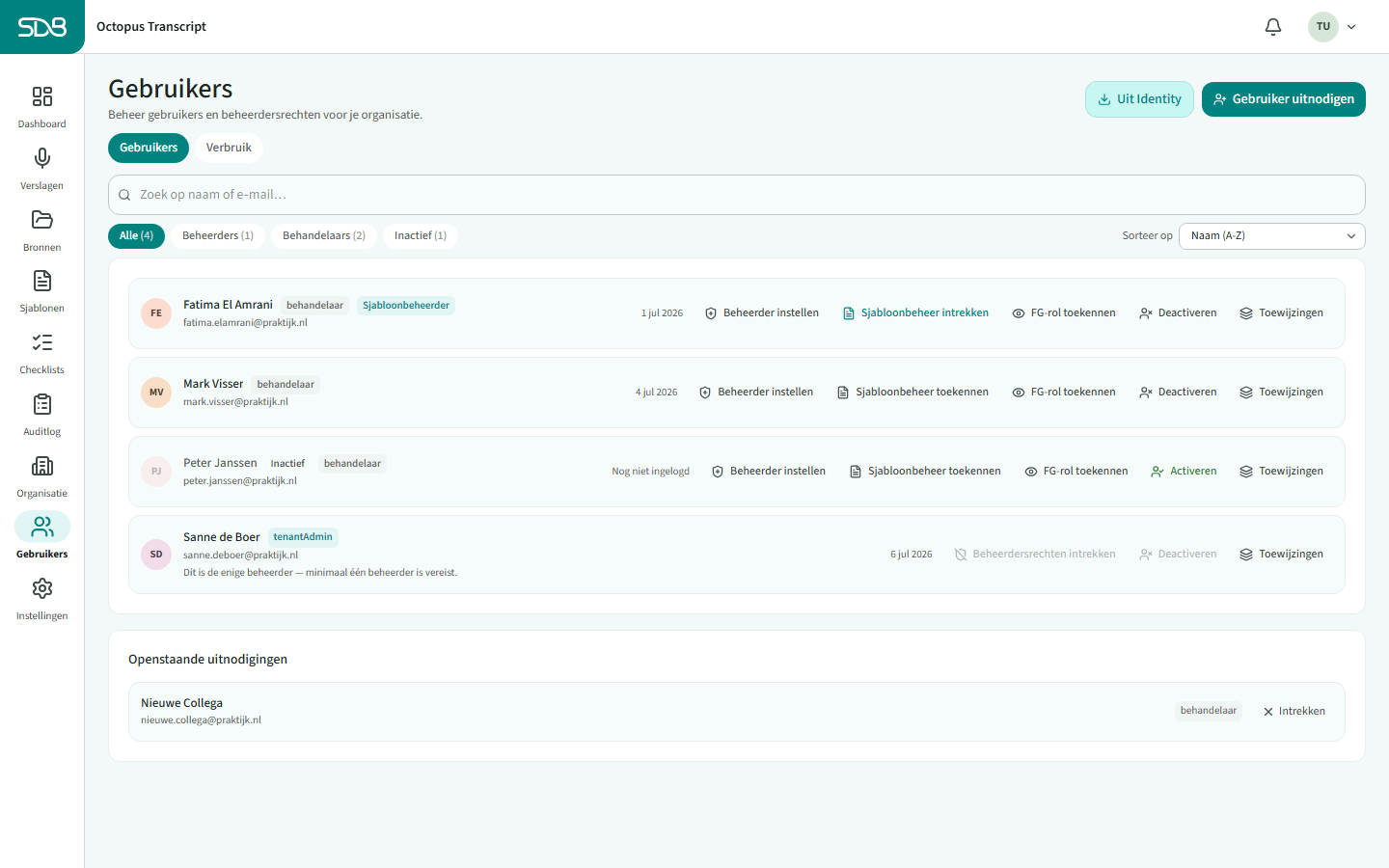Filter by Alle (4)
The height and width of the screenshot is (868, 1389).
click(136, 236)
